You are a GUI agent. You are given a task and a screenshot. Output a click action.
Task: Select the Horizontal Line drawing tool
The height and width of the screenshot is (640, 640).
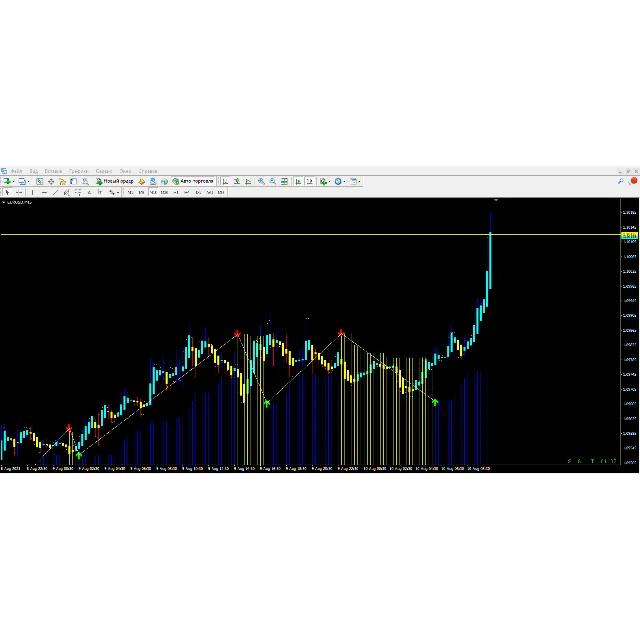click(x=44, y=192)
